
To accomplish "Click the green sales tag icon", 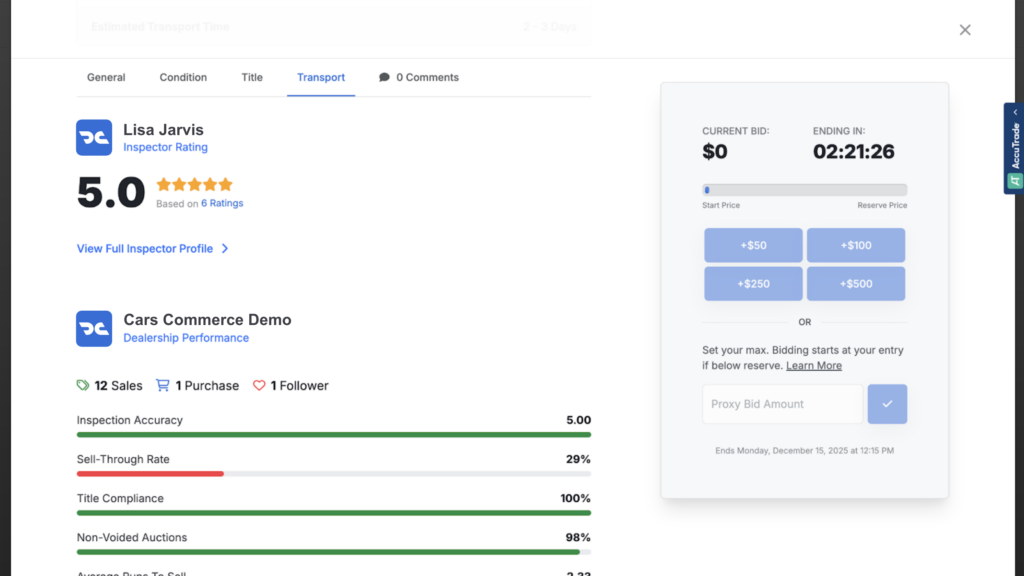I will (83, 385).
